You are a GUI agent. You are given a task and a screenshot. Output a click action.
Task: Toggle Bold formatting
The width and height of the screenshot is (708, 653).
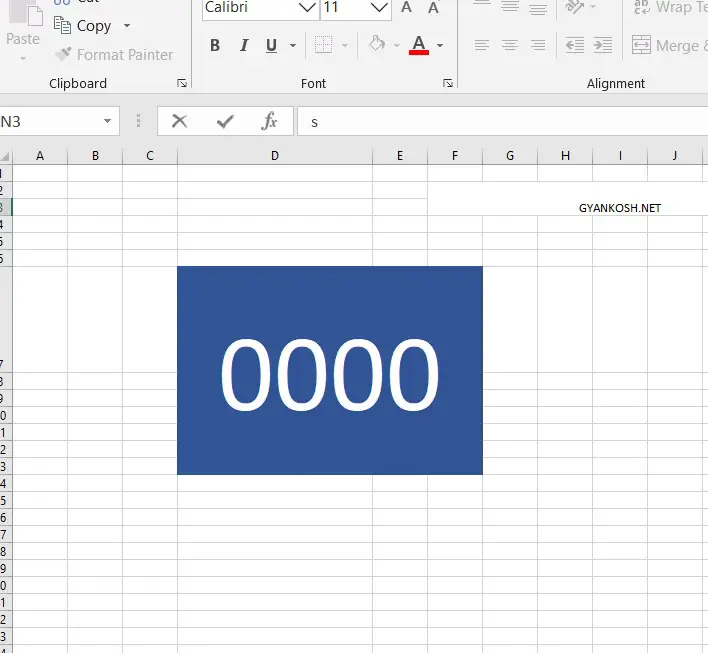click(x=215, y=45)
